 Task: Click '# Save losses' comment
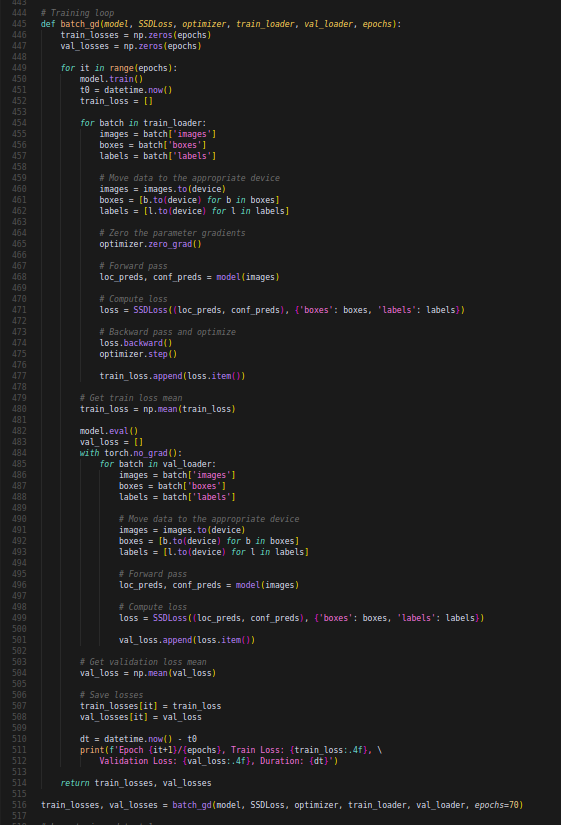[x=112, y=696]
